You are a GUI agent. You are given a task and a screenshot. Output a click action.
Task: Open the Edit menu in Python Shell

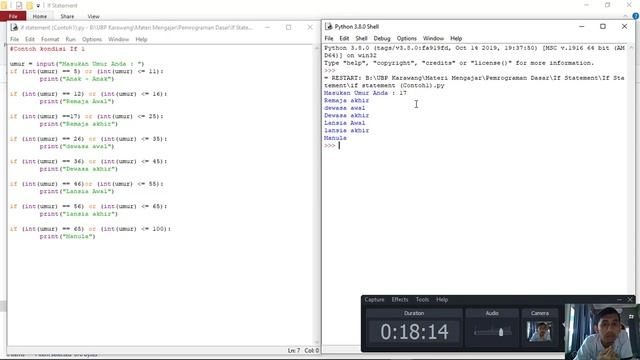click(344, 38)
